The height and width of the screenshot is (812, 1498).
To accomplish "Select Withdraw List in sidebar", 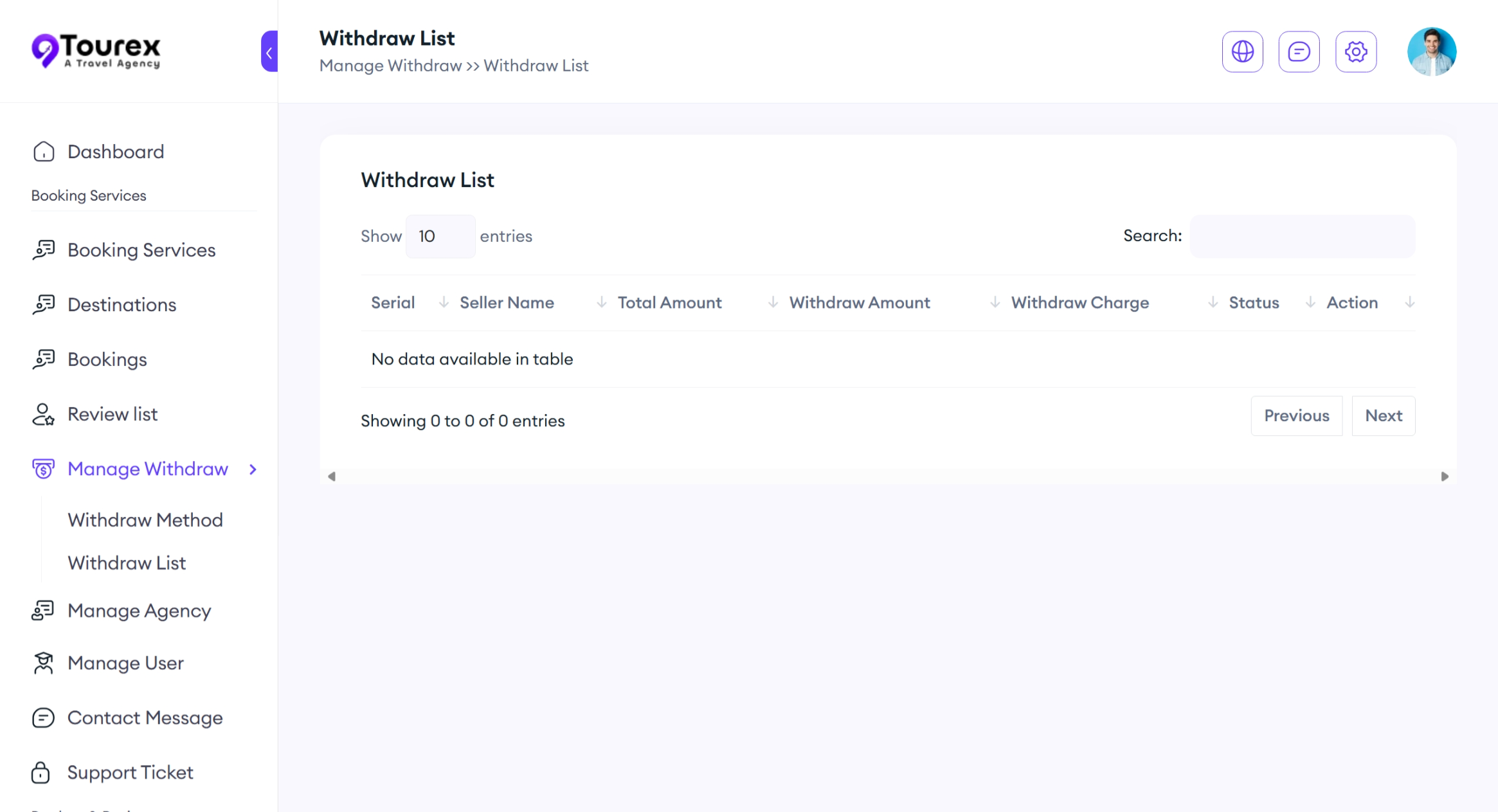I will pyautogui.click(x=127, y=563).
